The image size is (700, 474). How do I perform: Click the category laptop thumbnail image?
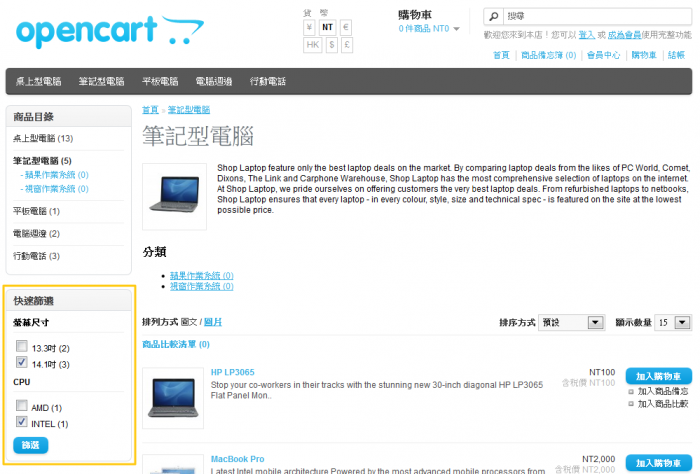(175, 197)
